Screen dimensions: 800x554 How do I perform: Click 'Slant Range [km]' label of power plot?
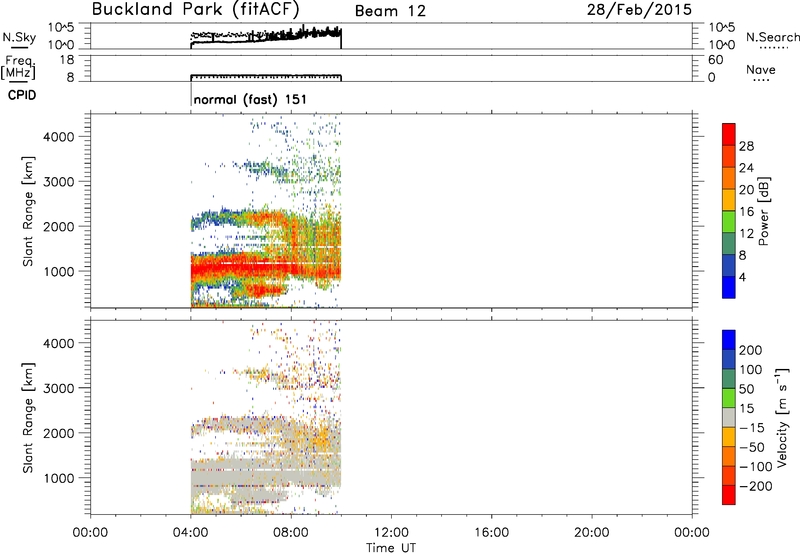pos(28,211)
